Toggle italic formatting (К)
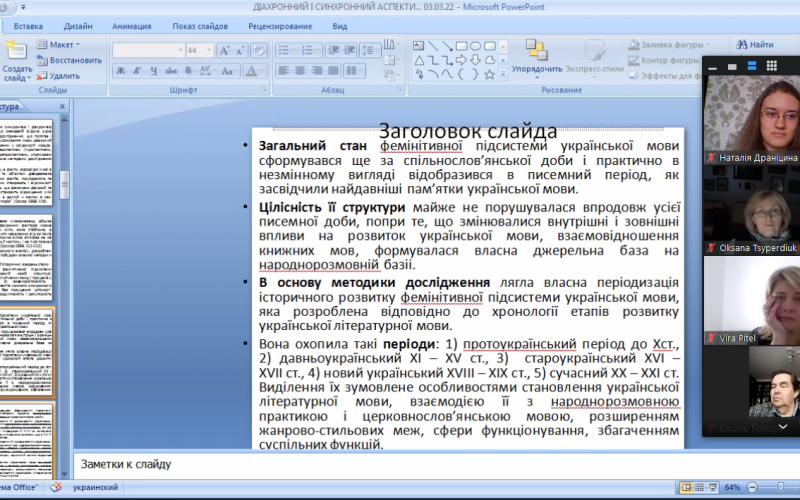The image size is (800, 500). [137, 71]
